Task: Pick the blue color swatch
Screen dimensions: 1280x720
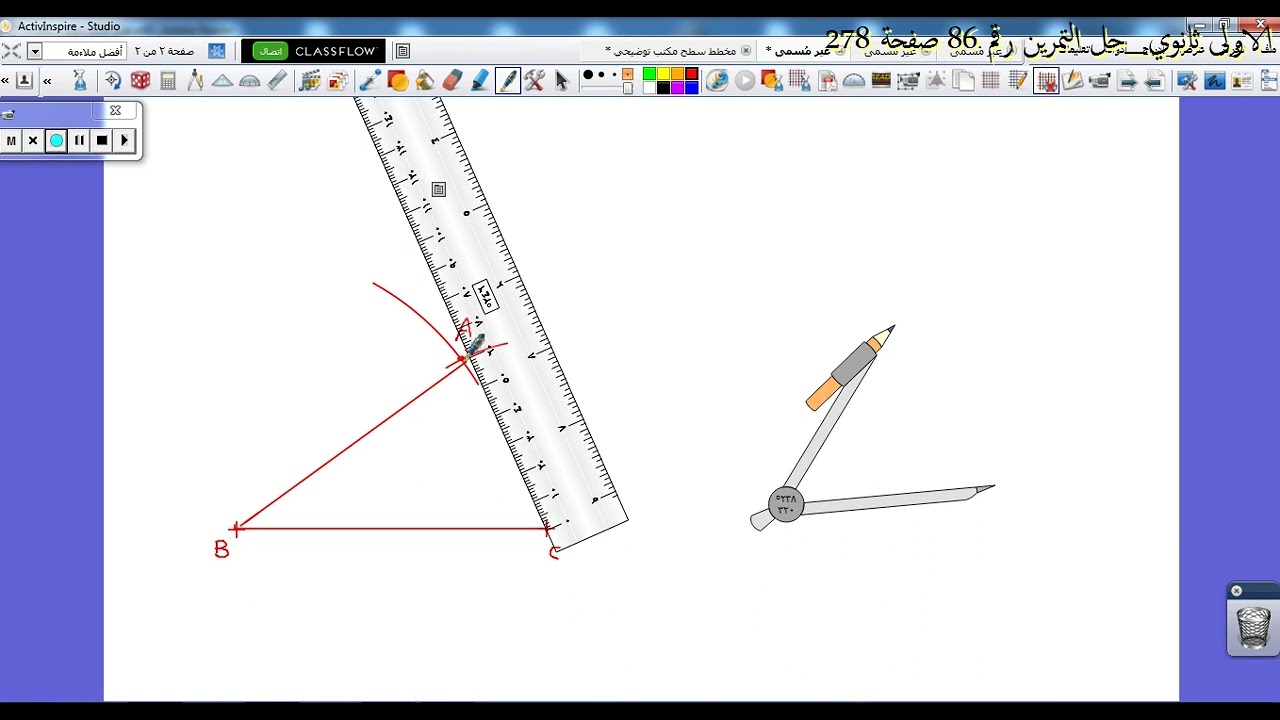Action: 691,88
